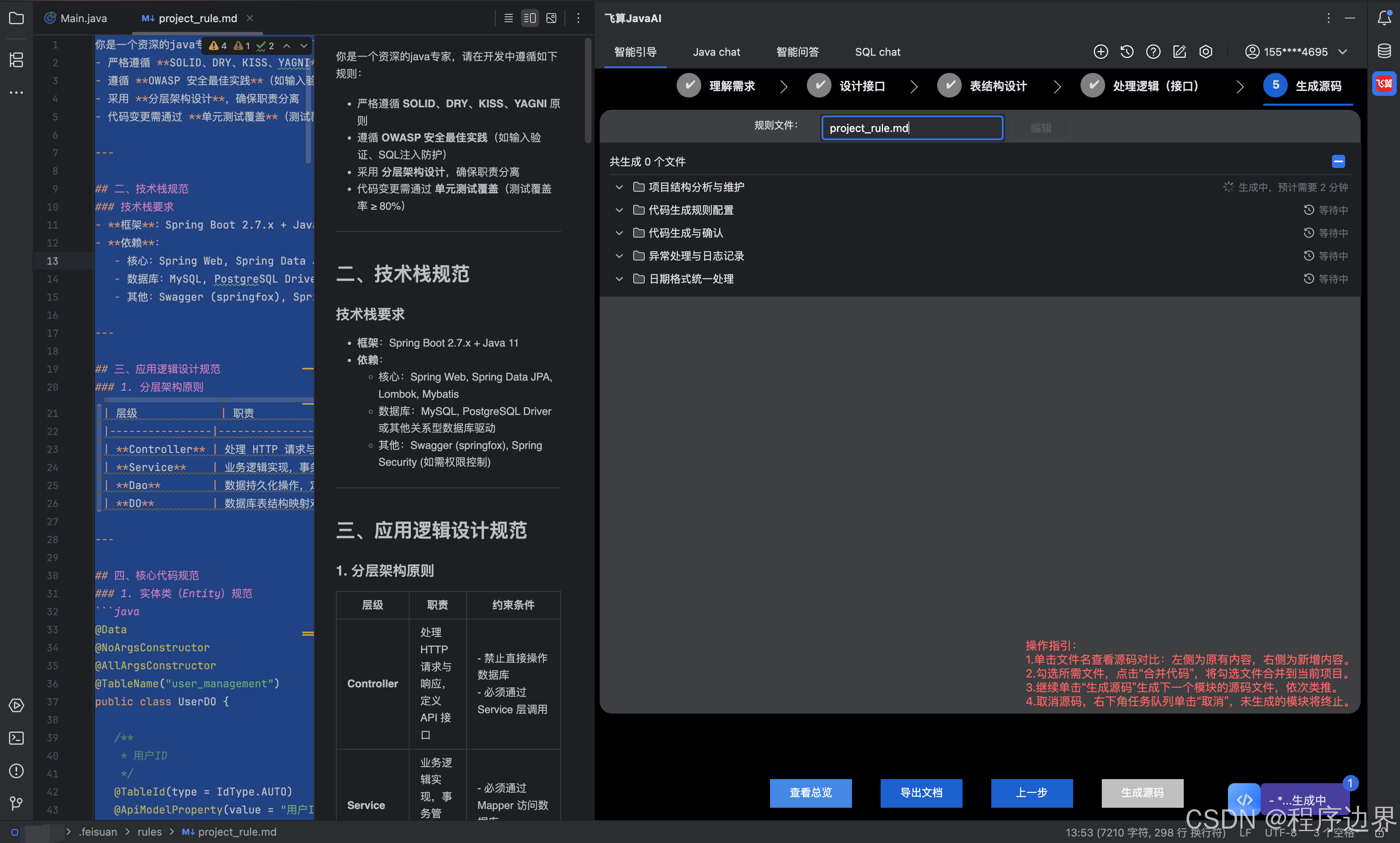Open the notifications bell icon
This screenshot has height=843, width=1400.
tap(1384, 18)
